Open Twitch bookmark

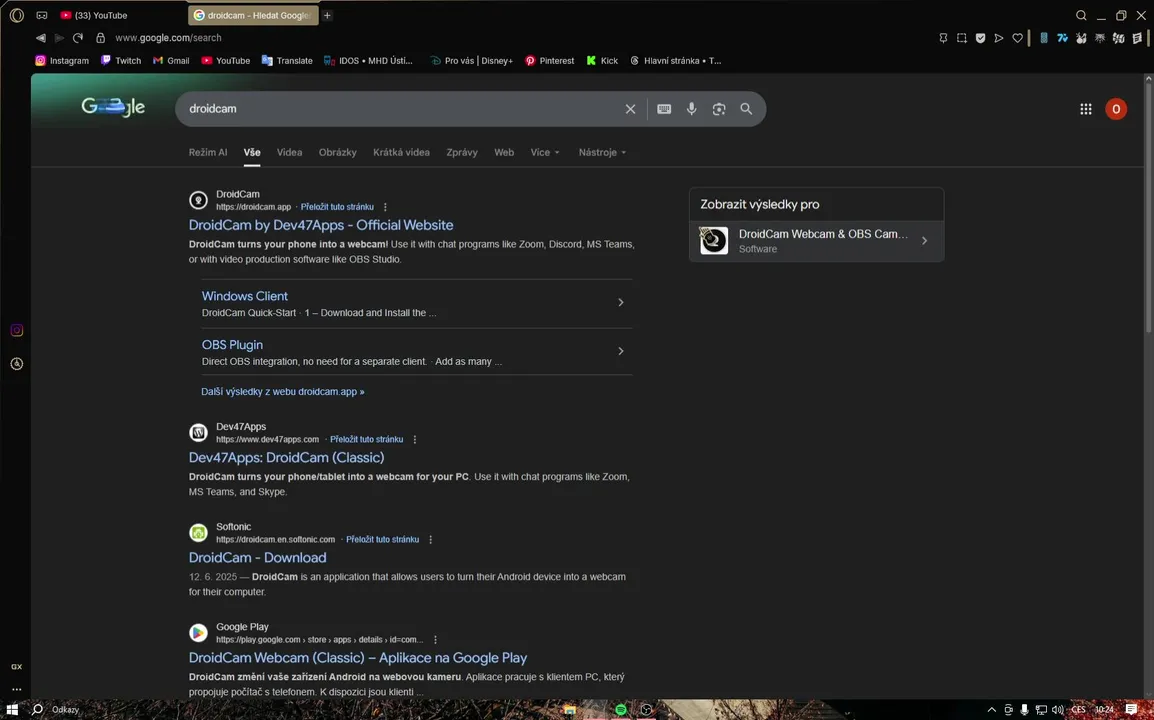click(x=121, y=60)
